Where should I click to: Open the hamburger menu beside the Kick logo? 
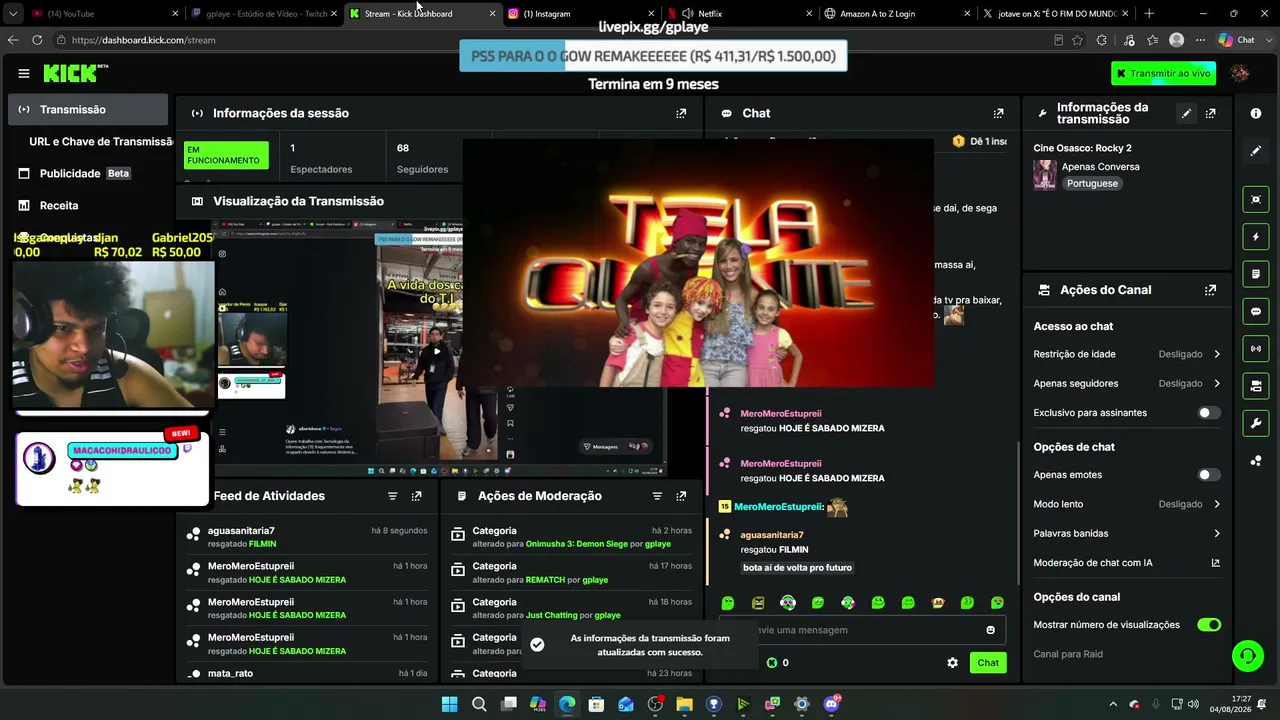(24, 73)
